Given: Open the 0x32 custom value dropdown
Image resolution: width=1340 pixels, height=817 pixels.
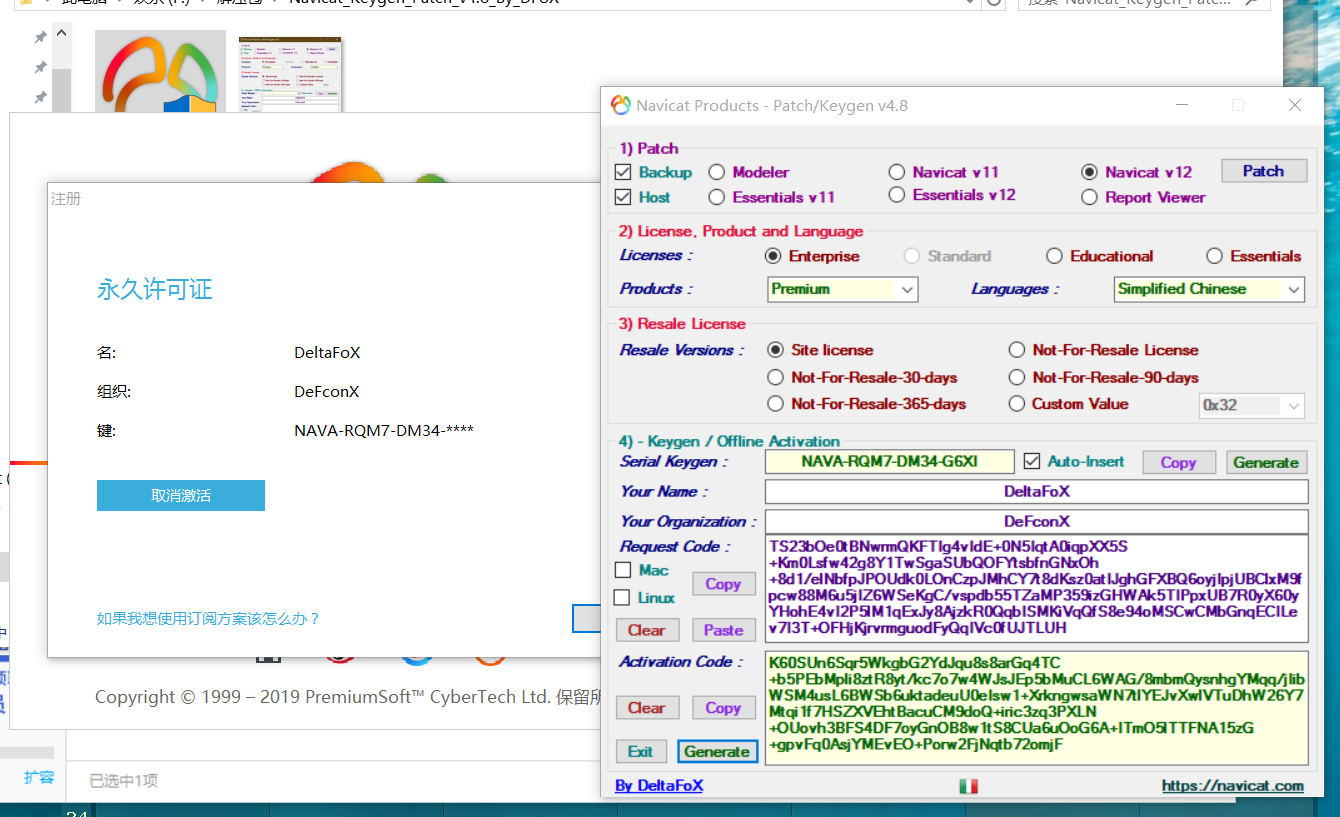Looking at the screenshot, I should [x=1252, y=405].
